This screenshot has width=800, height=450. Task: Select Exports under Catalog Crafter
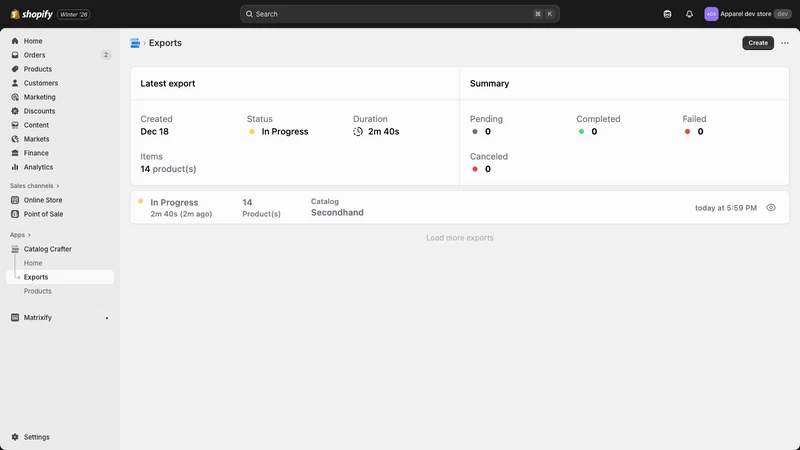point(60,277)
